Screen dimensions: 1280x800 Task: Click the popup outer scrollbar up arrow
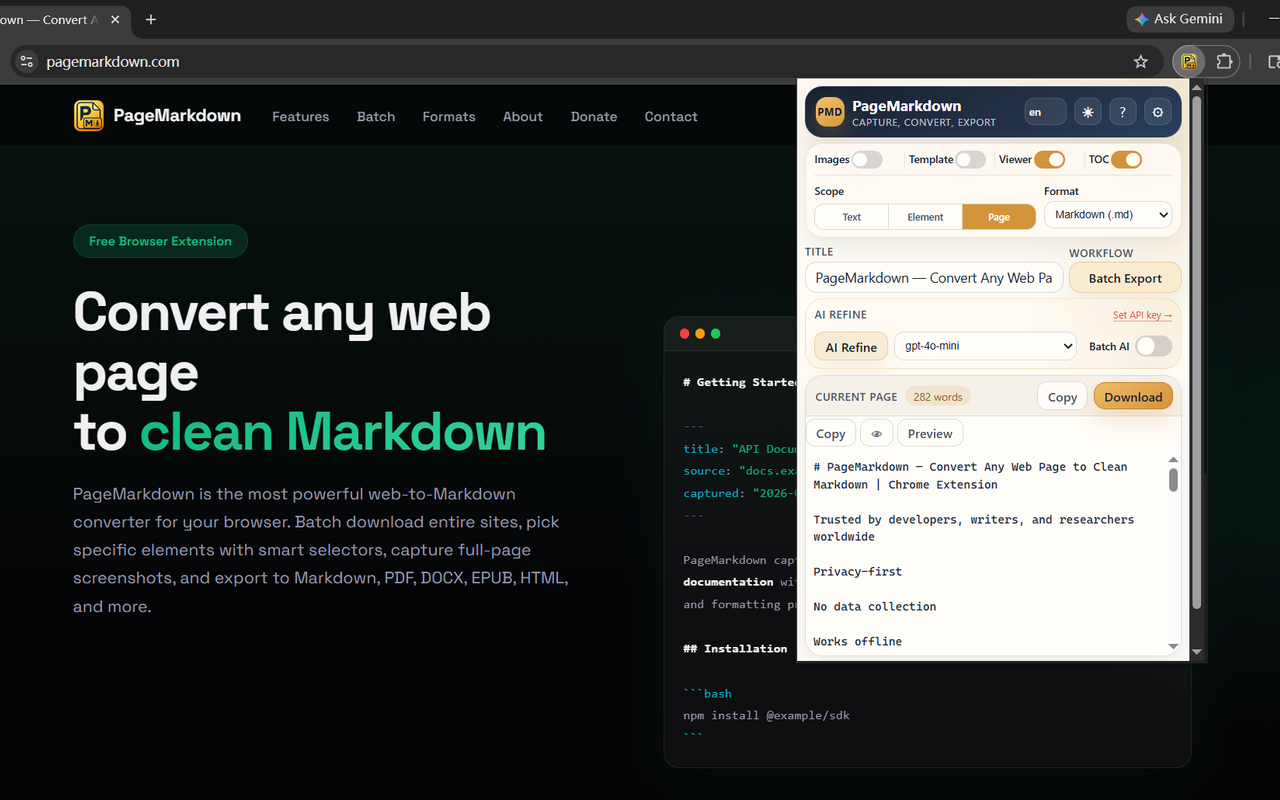(1197, 87)
